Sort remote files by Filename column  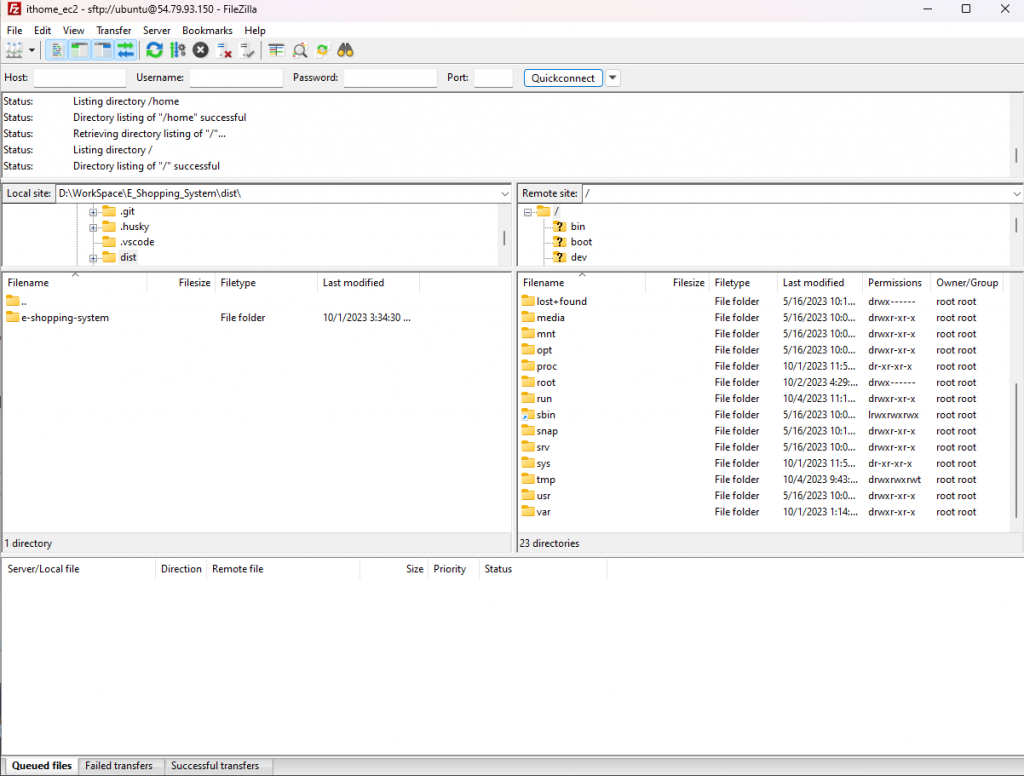[x=543, y=283]
